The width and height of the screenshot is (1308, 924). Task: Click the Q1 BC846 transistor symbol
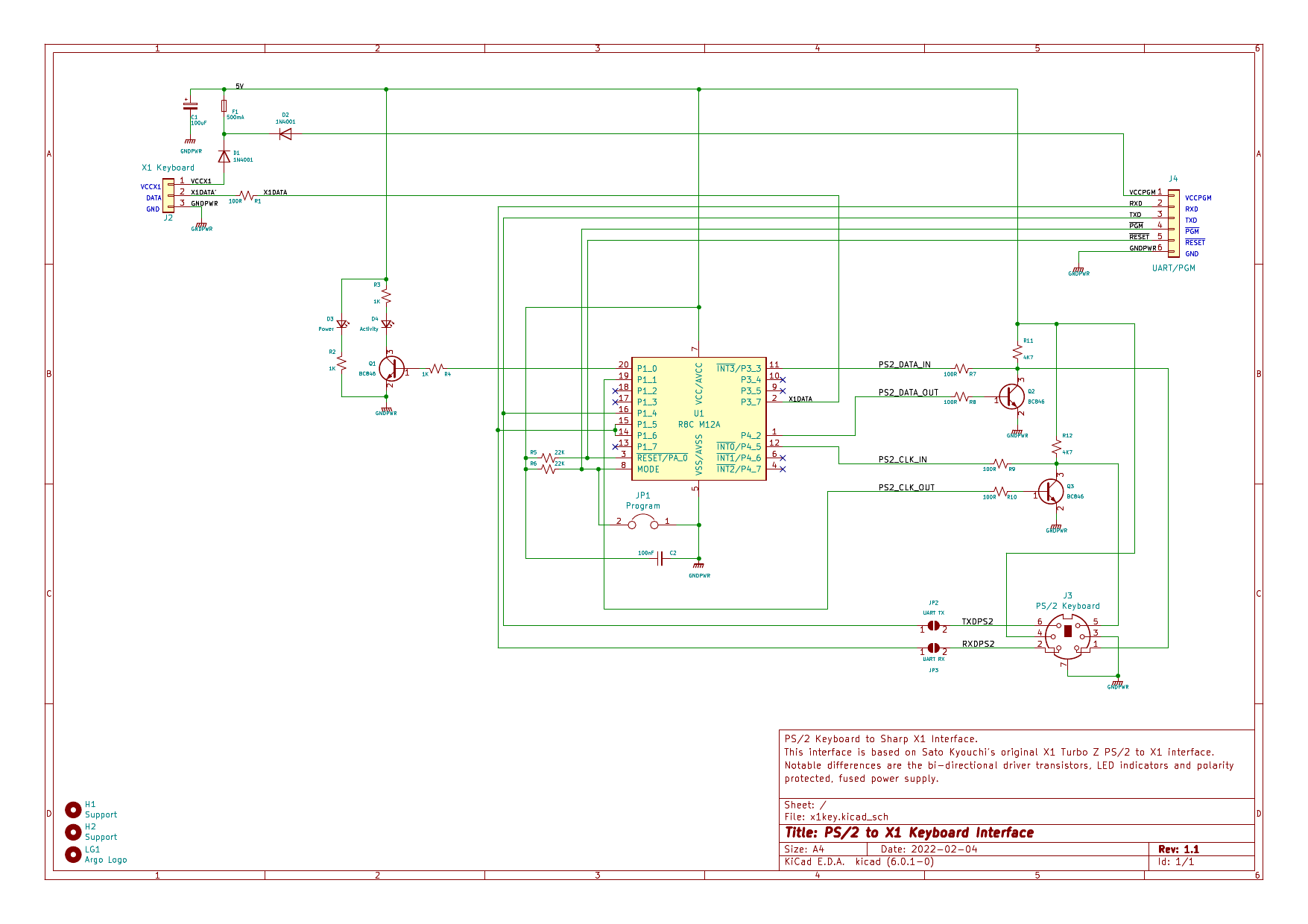[x=391, y=368]
